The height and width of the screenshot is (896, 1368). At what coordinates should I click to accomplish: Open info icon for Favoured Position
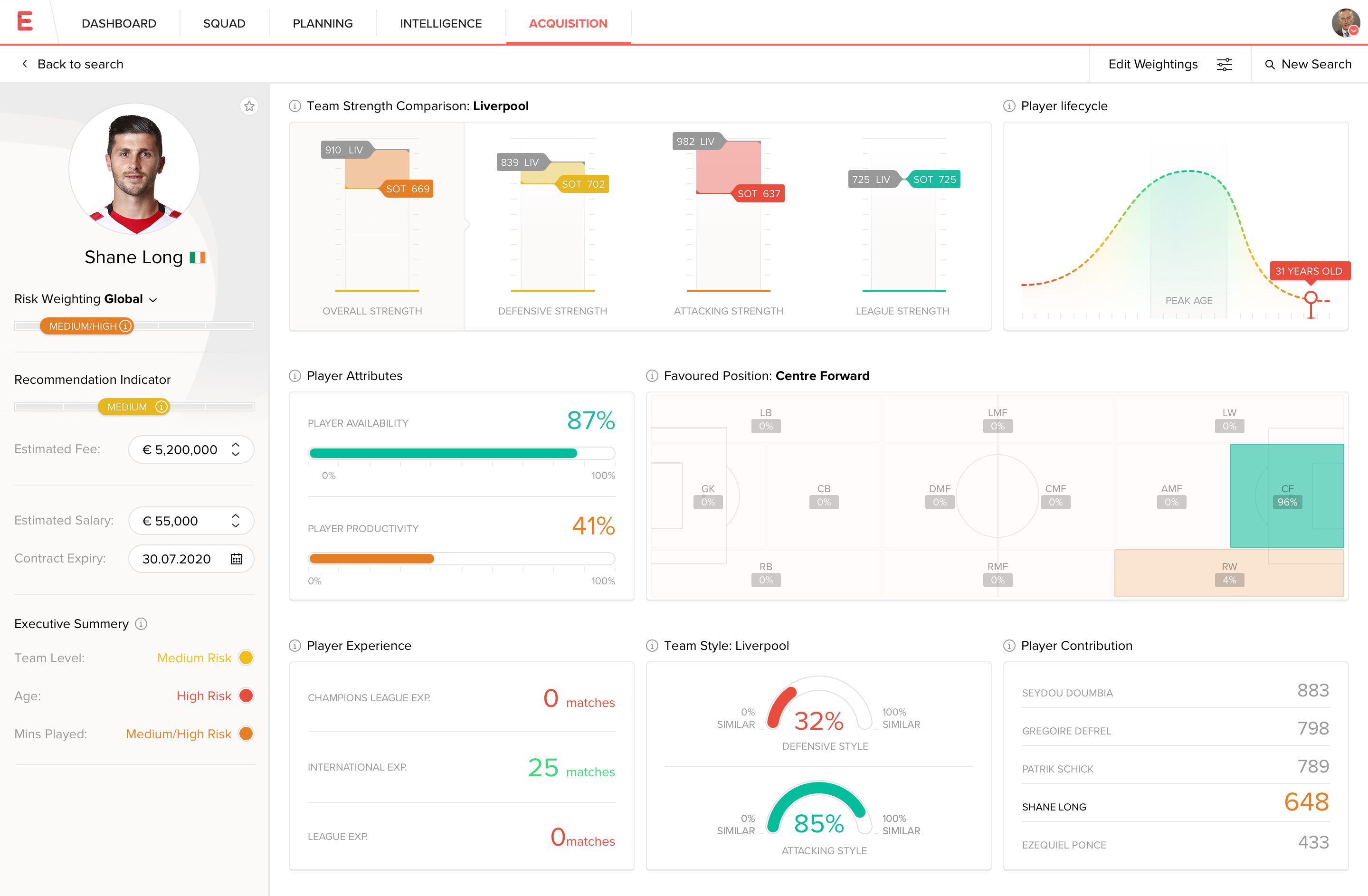[x=652, y=376]
